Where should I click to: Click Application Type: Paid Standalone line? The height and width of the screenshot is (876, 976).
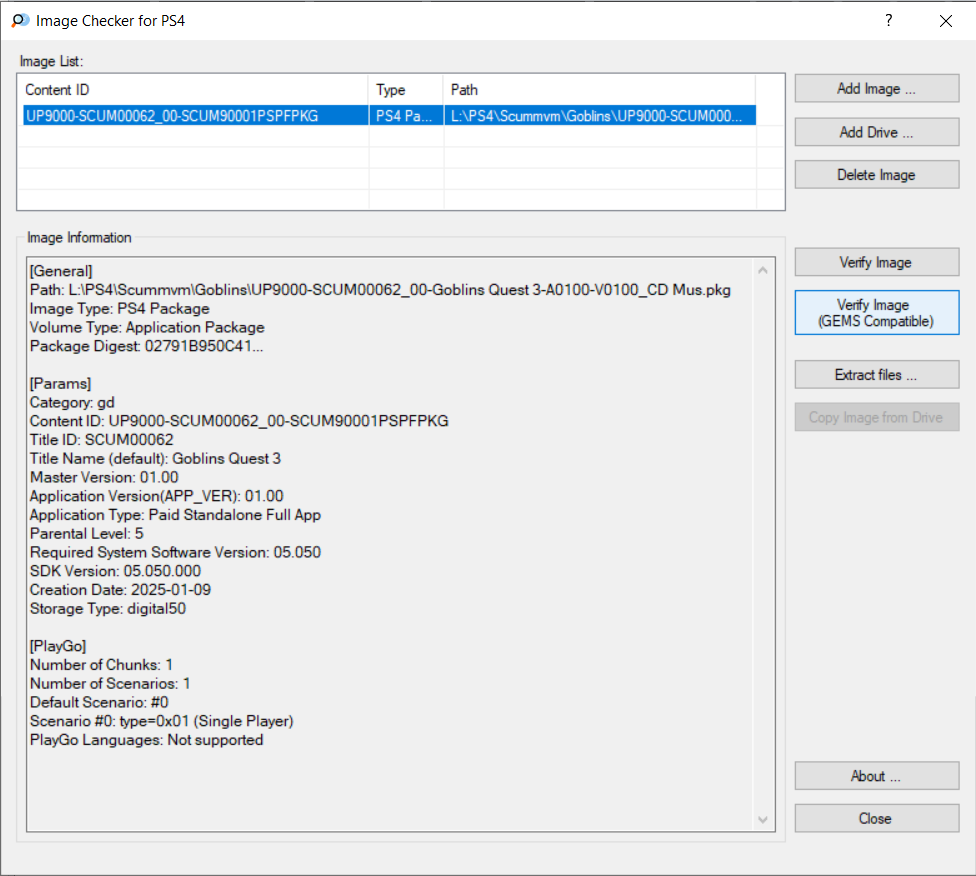tap(176, 514)
